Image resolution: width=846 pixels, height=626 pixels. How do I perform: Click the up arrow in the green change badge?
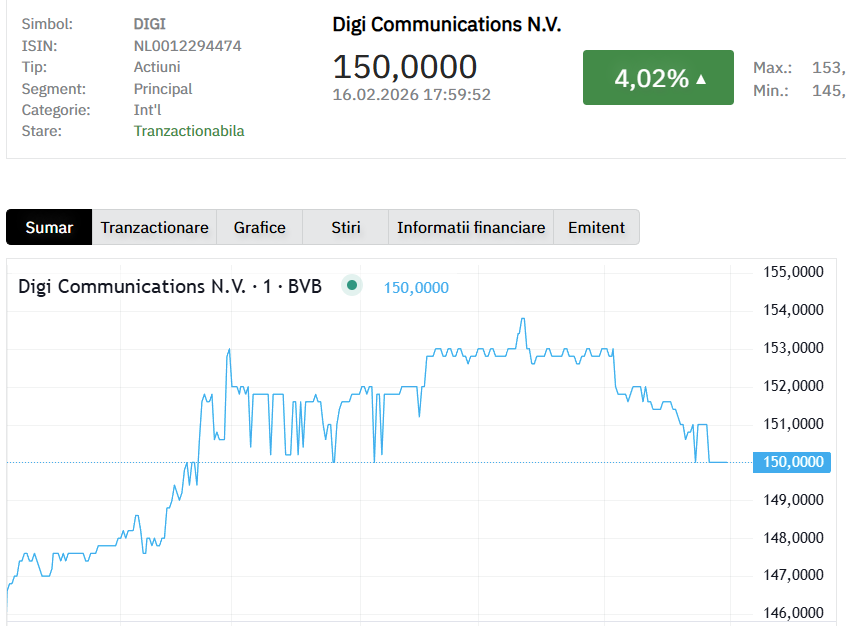click(x=701, y=79)
